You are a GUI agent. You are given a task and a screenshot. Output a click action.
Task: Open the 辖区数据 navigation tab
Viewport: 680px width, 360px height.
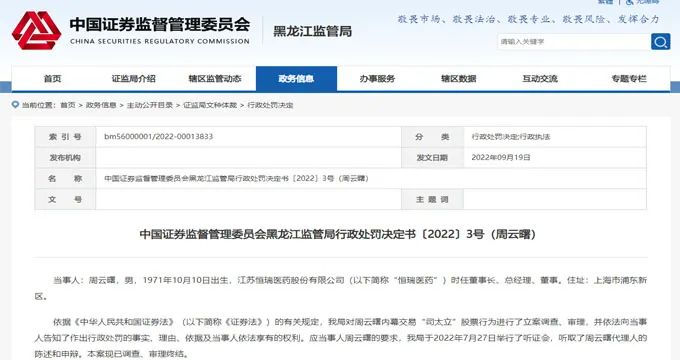click(458, 79)
